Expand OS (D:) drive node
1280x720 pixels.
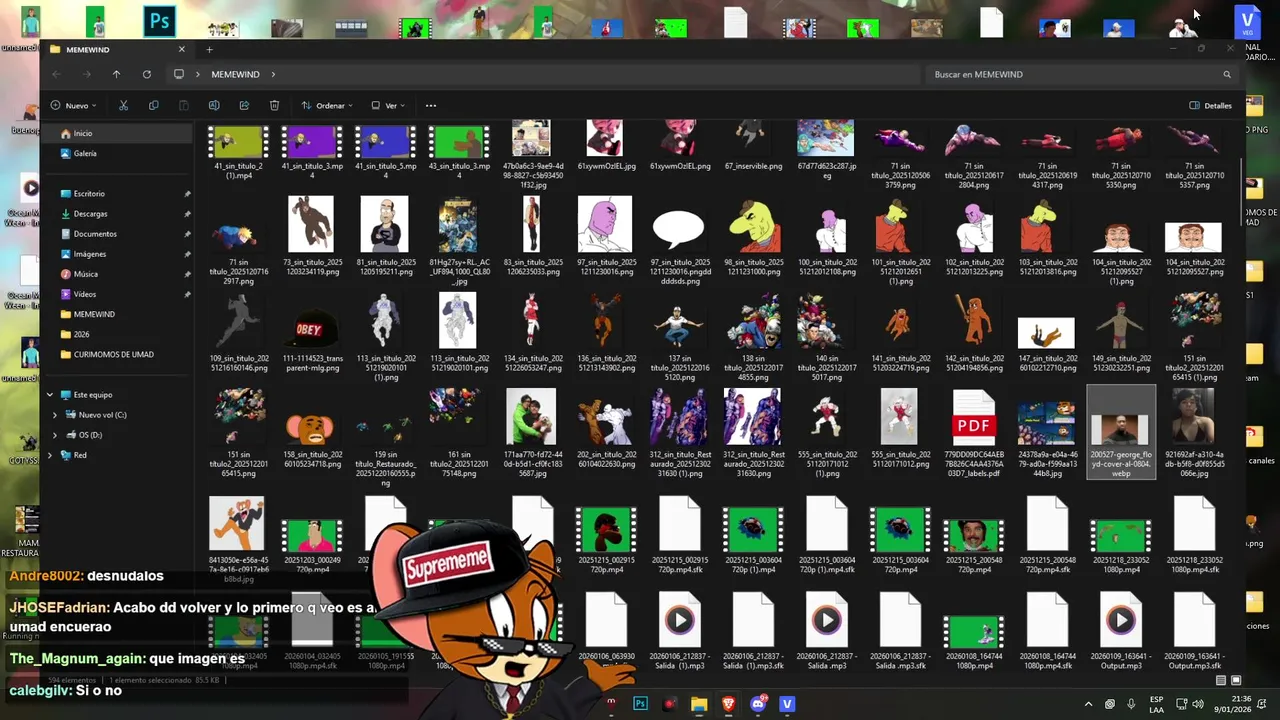click(x=55, y=435)
